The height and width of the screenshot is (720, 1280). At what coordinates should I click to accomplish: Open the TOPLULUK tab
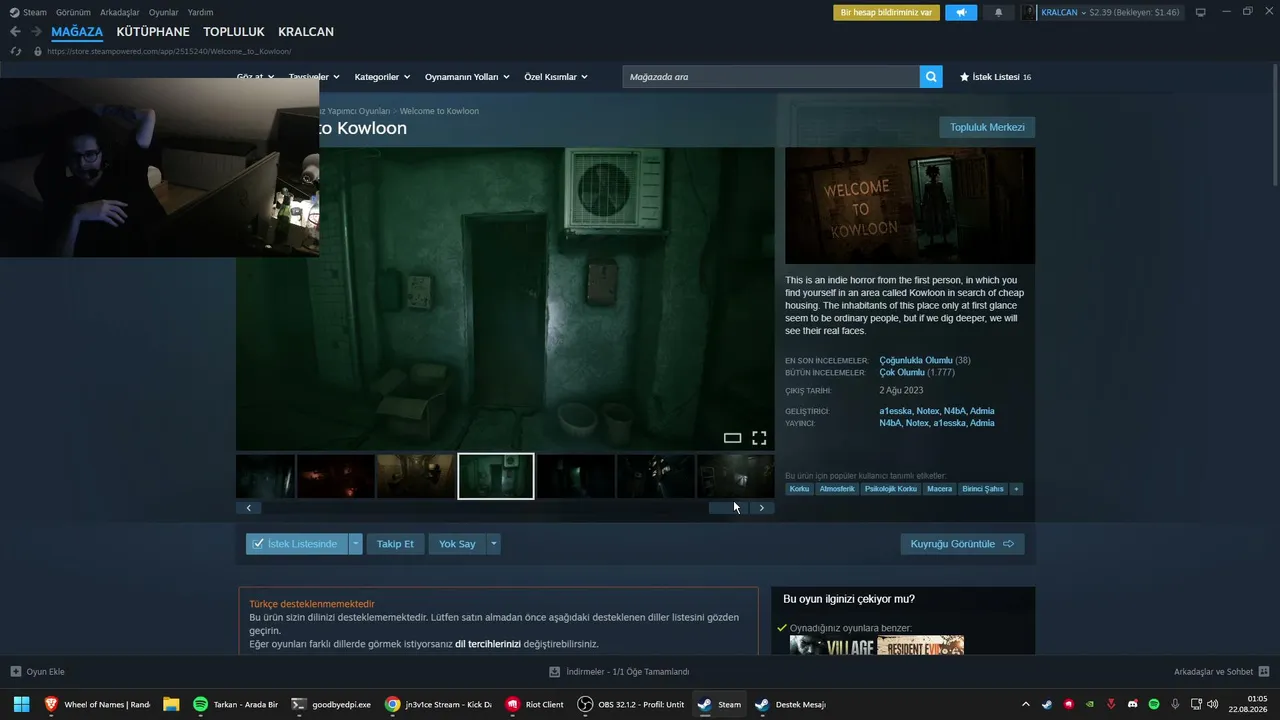pyautogui.click(x=234, y=32)
